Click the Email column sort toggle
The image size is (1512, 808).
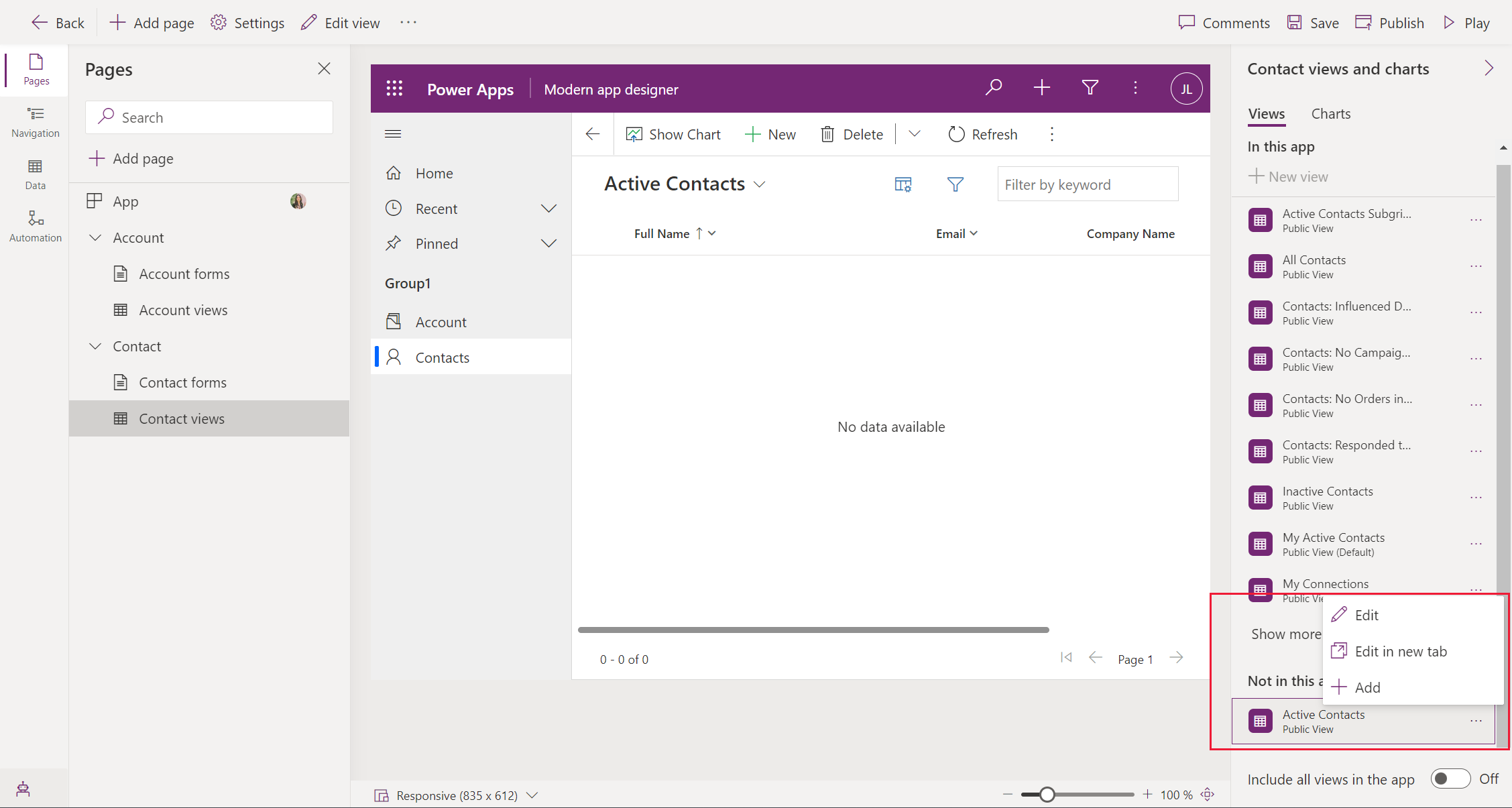coord(975,234)
